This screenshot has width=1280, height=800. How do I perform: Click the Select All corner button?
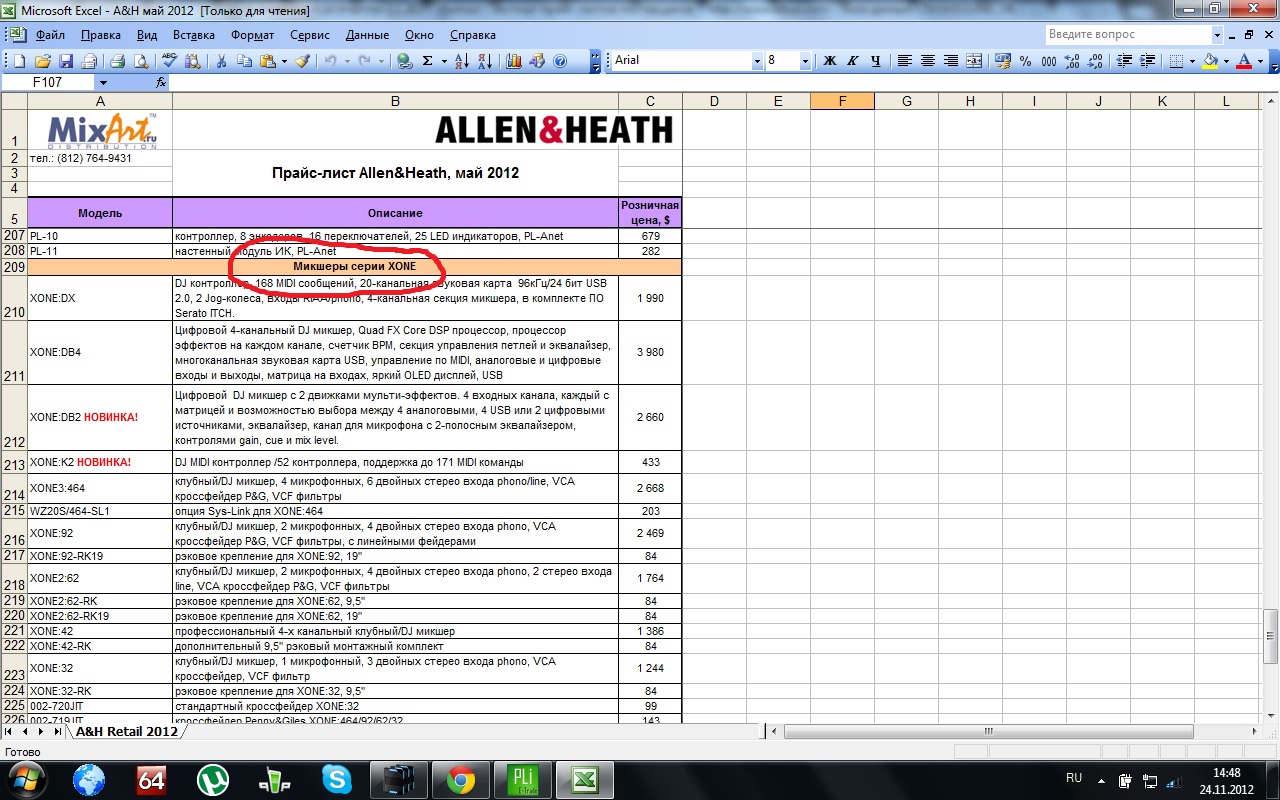point(14,101)
